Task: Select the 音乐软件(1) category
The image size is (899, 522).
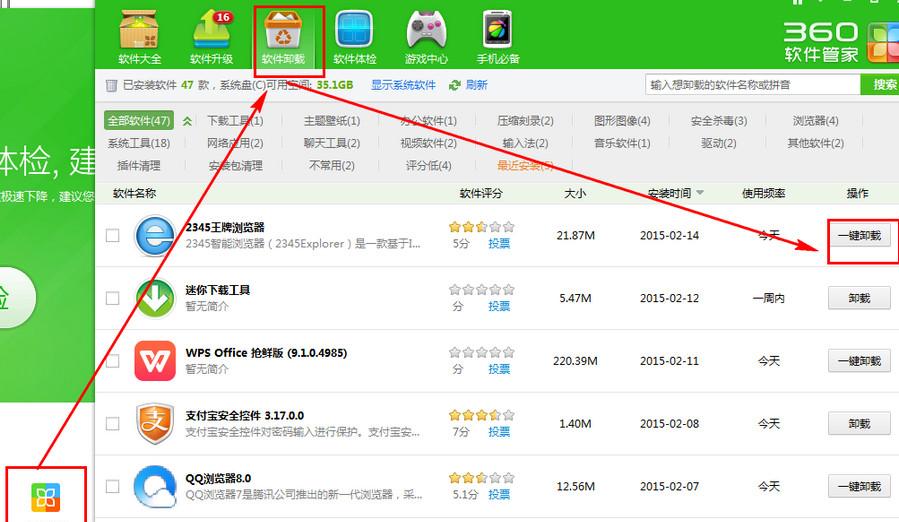Action: pyautogui.click(x=622, y=143)
